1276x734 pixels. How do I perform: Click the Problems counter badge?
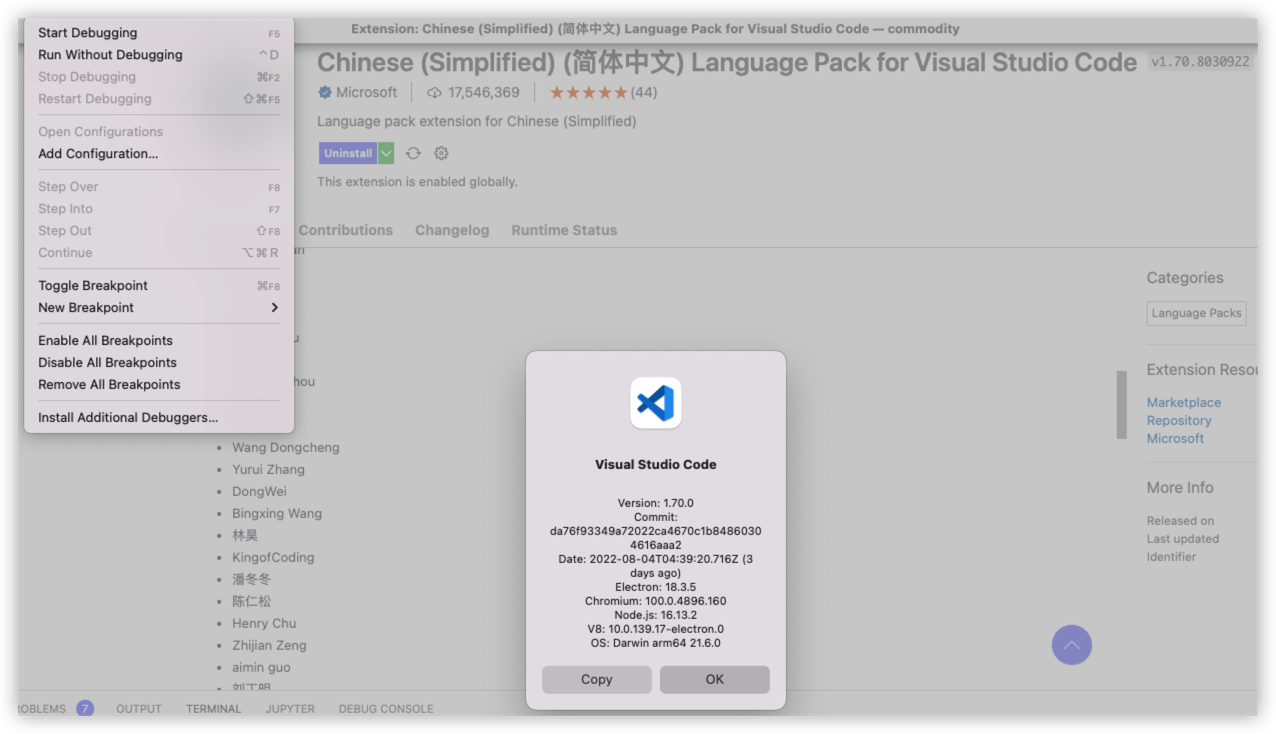[85, 708]
